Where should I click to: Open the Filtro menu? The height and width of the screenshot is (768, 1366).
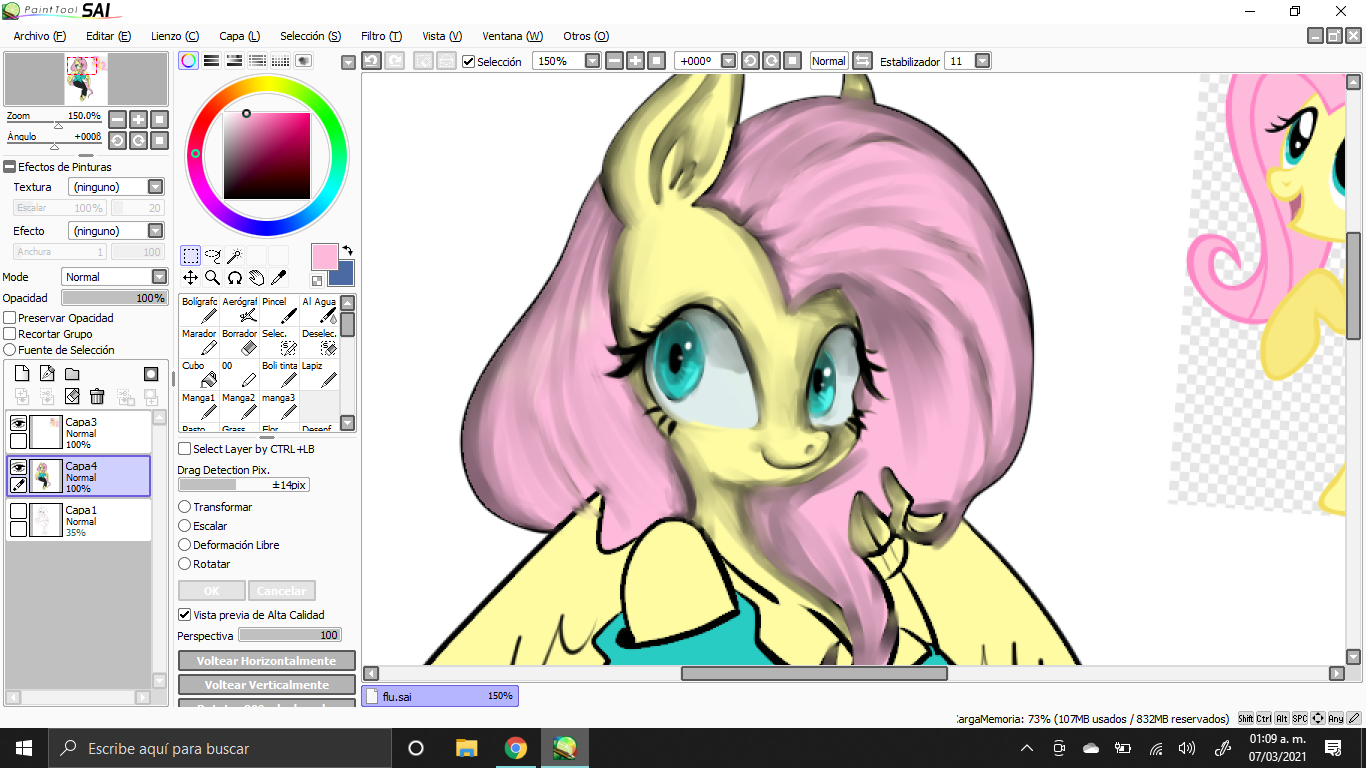pos(380,36)
